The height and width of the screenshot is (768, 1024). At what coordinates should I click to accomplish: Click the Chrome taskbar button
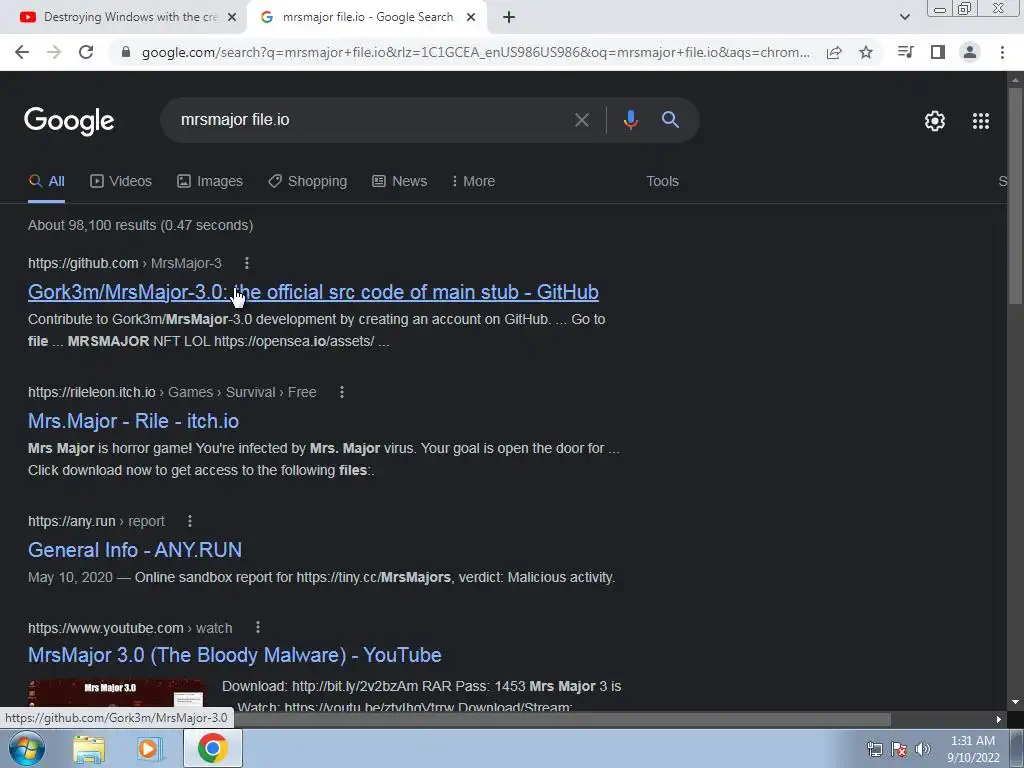click(212, 748)
